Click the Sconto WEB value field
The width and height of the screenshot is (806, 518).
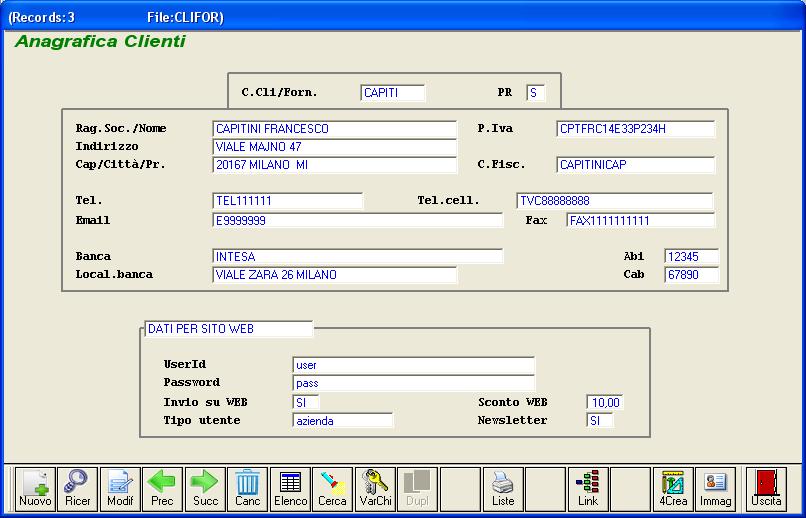pyautogui.click(x=605, y=403)
